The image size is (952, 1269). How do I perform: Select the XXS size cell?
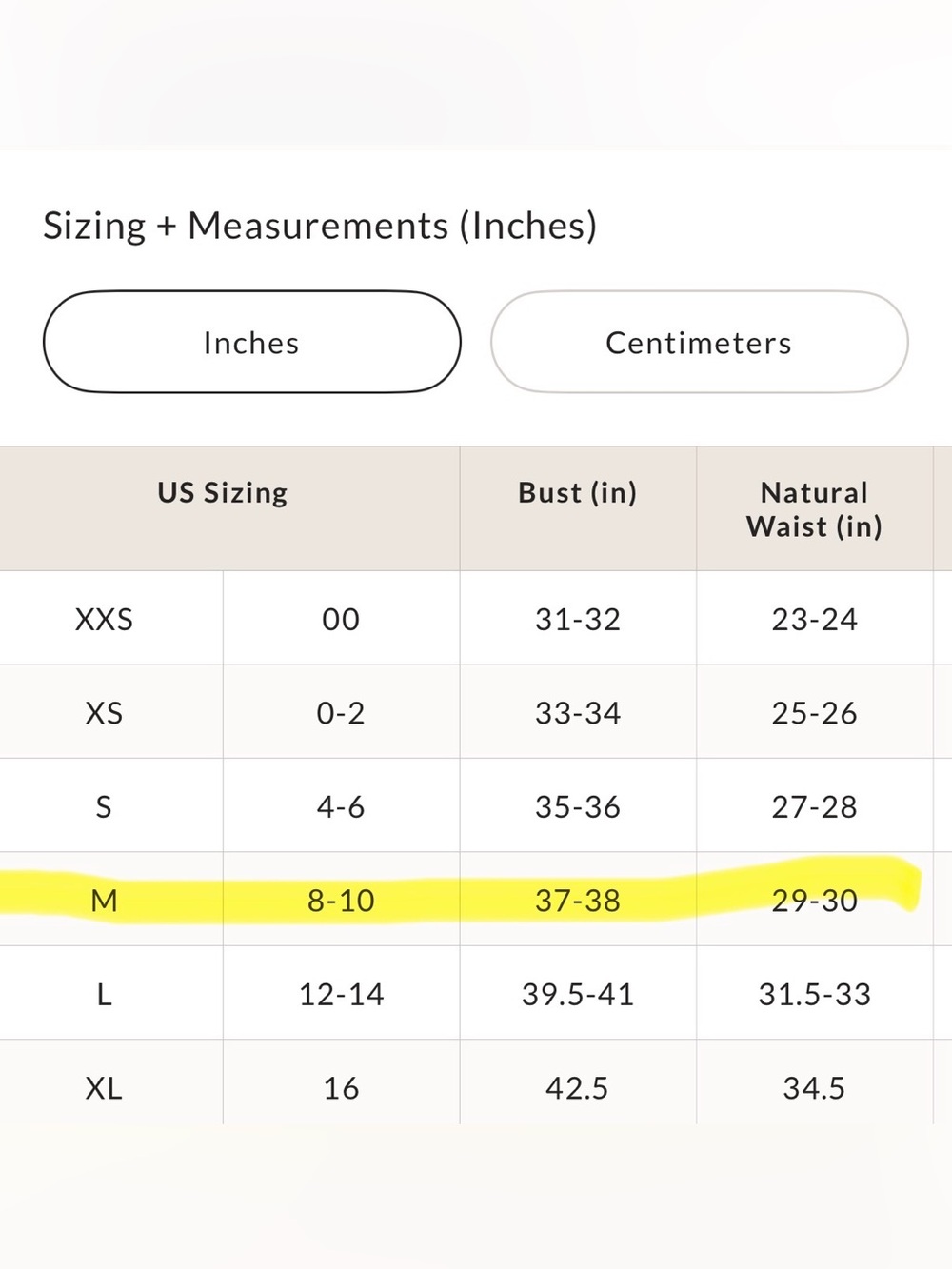(104, 620)
